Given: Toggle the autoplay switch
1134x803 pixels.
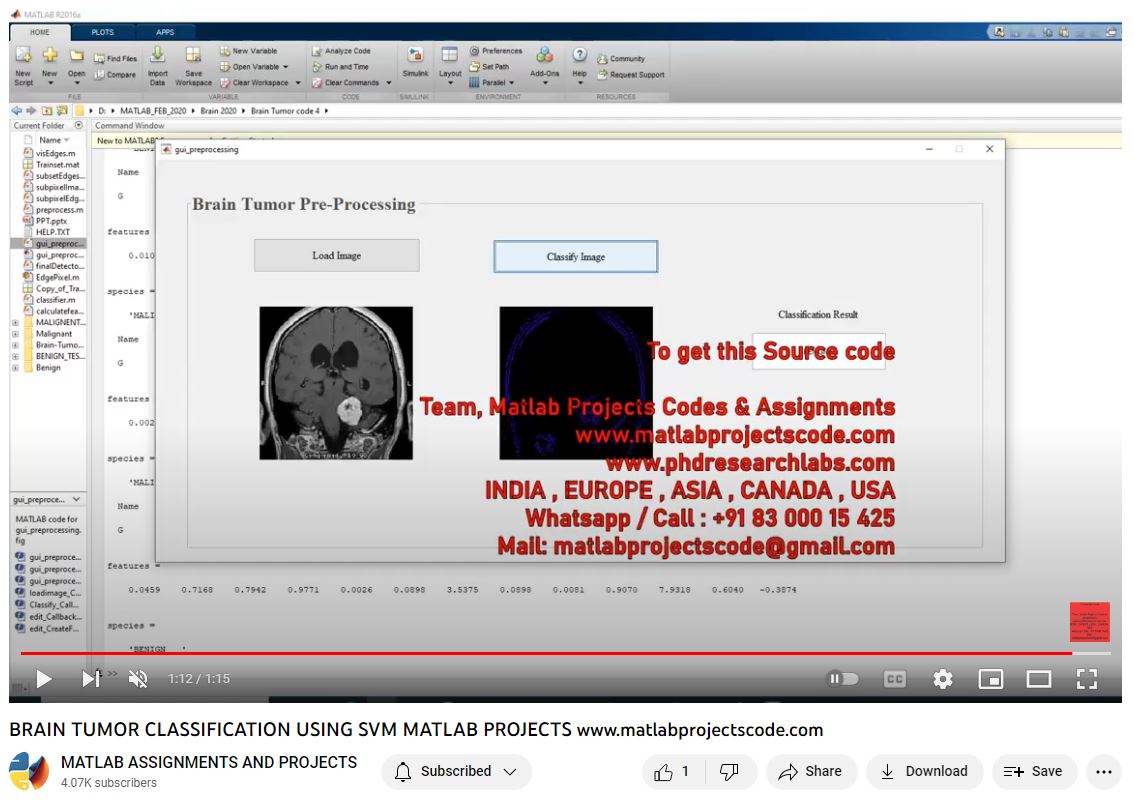Looking at the screenshot, I should (x=842, y=679).
